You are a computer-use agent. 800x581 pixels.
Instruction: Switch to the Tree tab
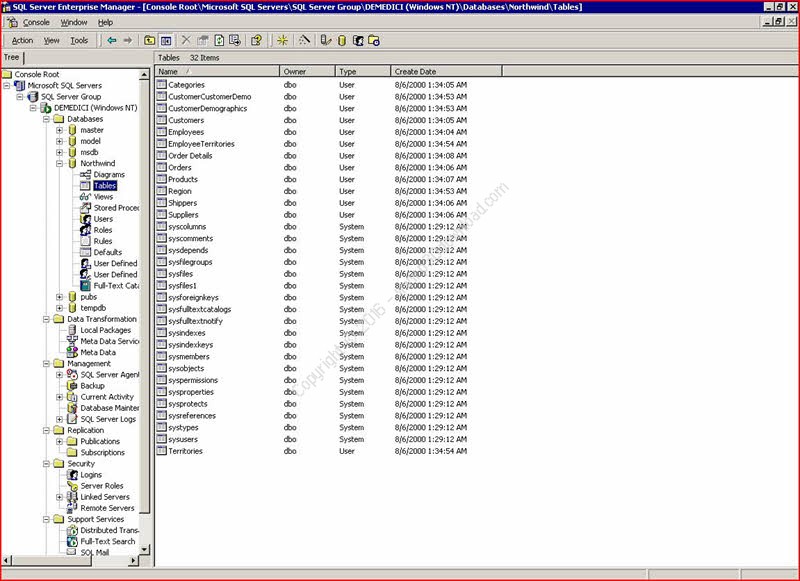click(11, 58)
